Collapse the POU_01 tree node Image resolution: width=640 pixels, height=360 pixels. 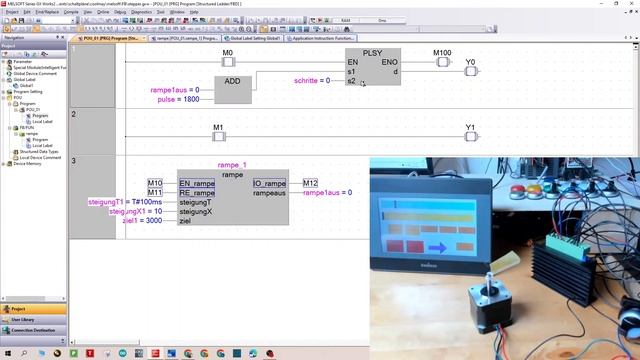coord(16,110)
